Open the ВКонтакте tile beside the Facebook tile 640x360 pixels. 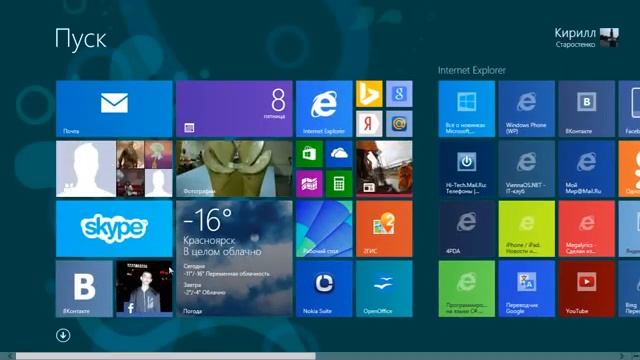84,289
